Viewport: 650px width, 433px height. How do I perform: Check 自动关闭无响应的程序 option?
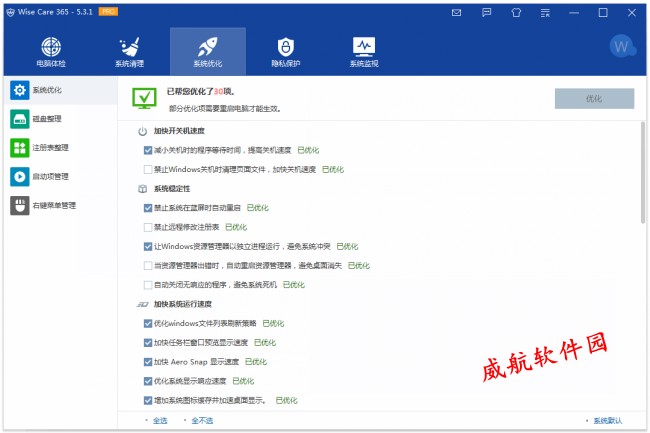pos(148,285)
